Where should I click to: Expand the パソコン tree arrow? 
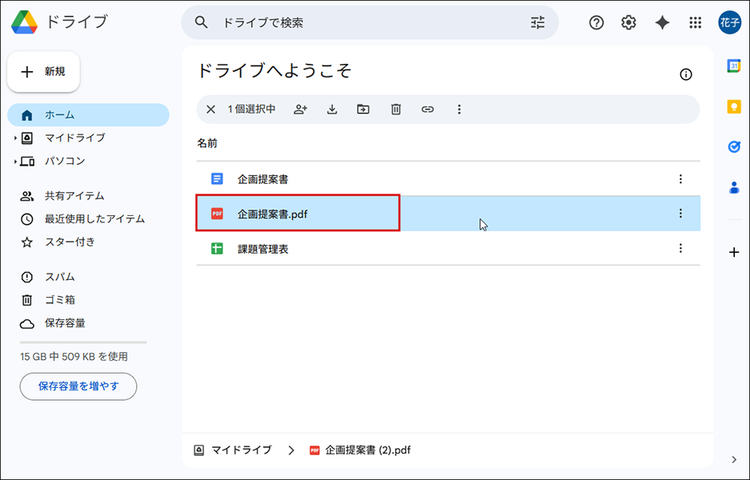coord(15,161)
